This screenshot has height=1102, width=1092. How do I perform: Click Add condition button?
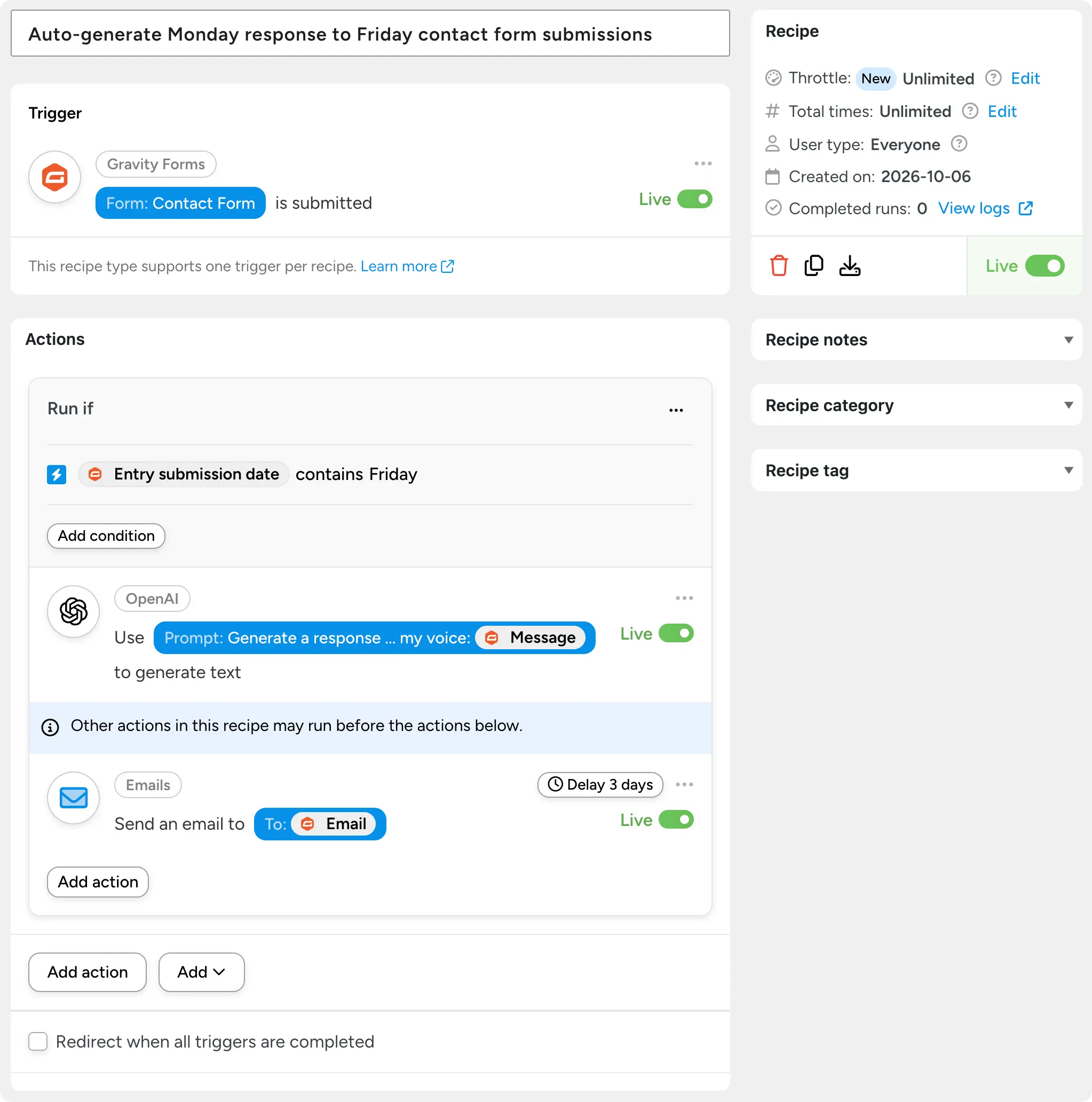[106, 536]
